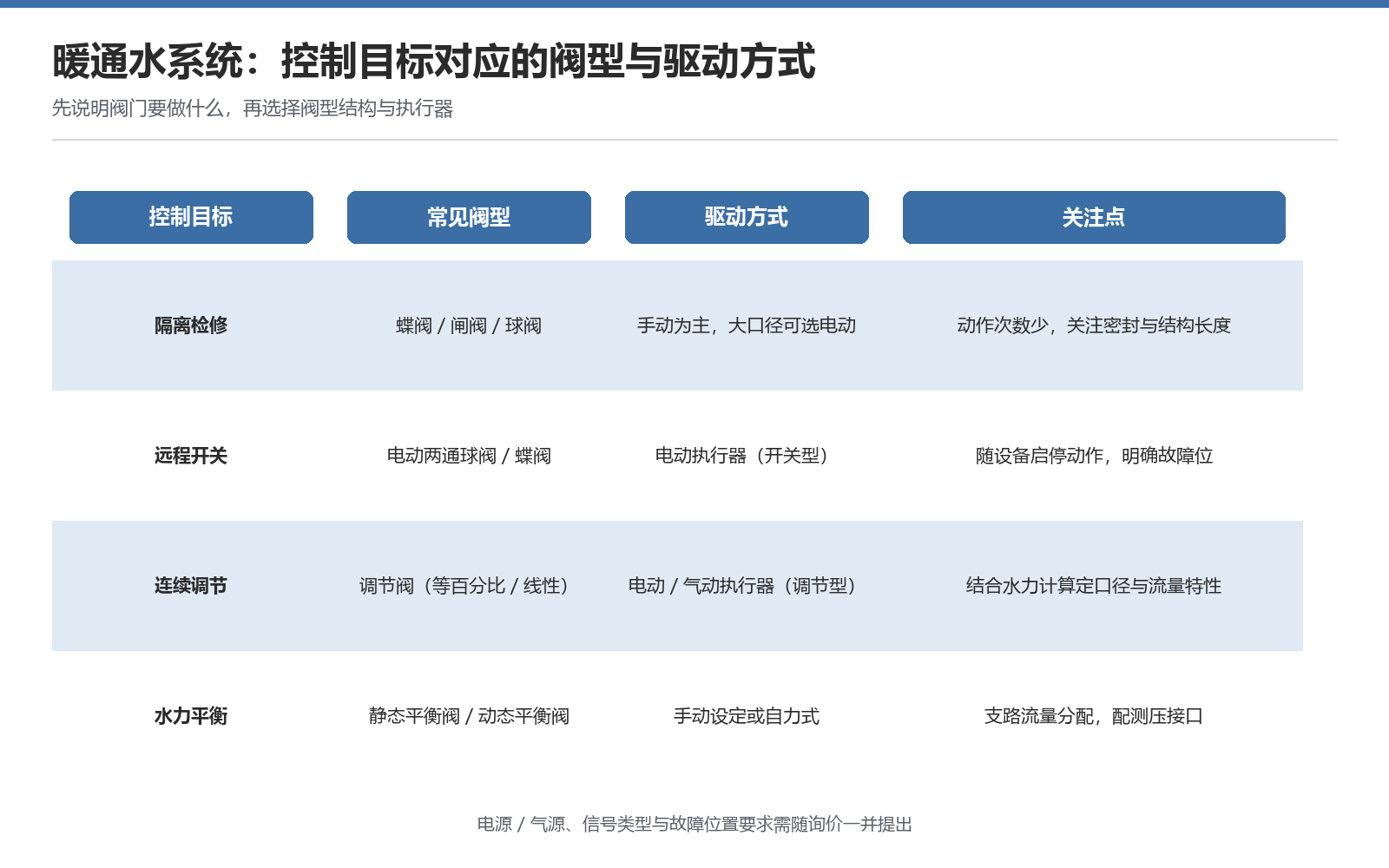Click the cell 静态平衡阀 / 动态平衡阀
Screen dimensions: 1389x868
(469, 716)
